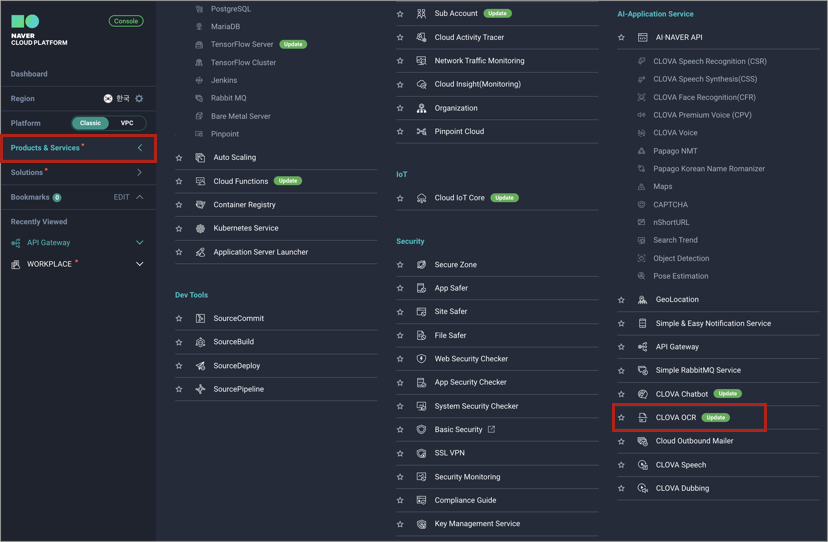This screenshot has width=828, height=542.
Task: Expand API Gateway in Recently Viewed
Action: point(139,242)
